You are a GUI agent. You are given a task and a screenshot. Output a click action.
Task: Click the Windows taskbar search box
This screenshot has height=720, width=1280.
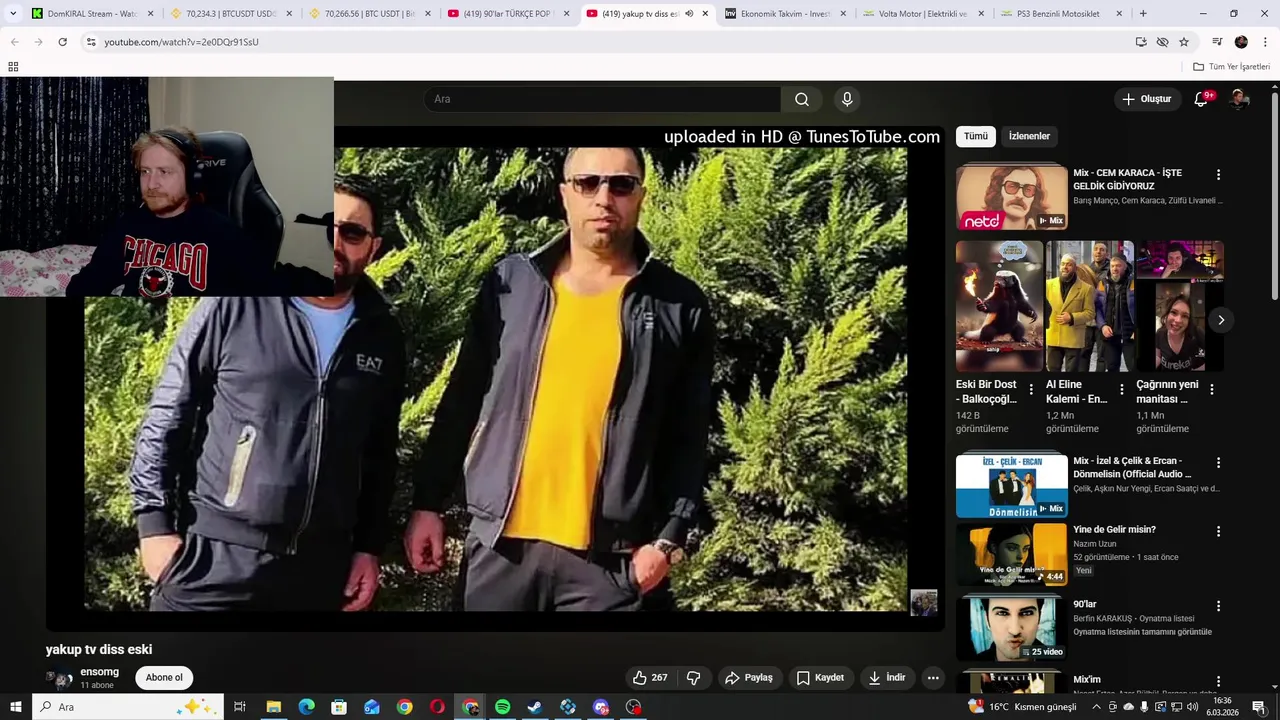(x=127, y=707)
